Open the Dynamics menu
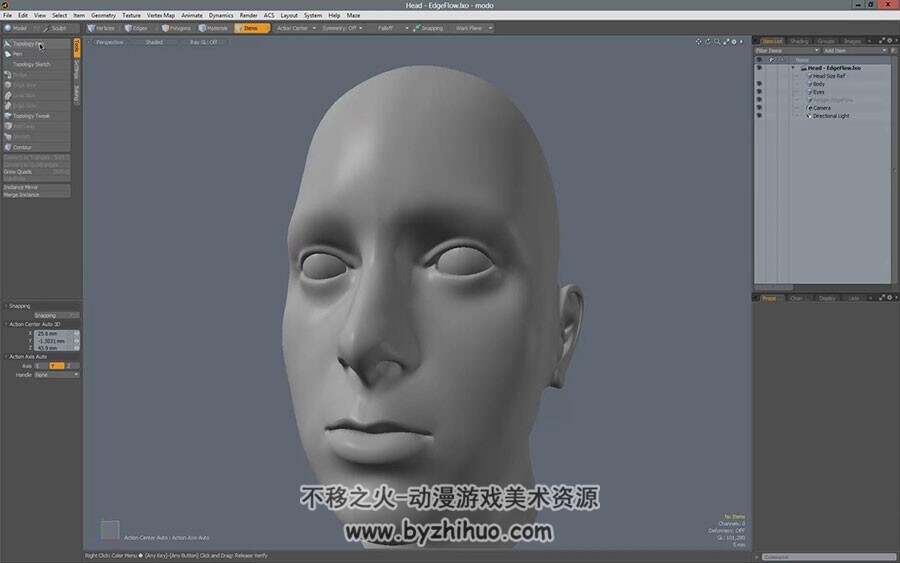 221,15
